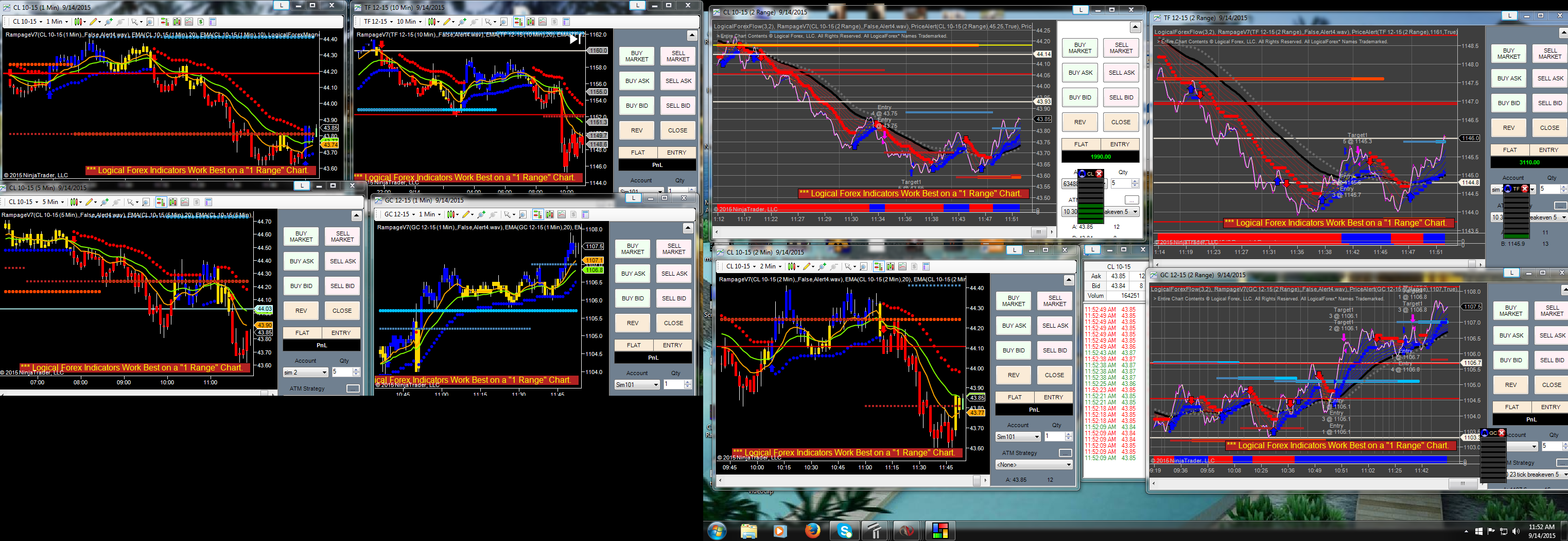Open chart properties in CL 2 Min window
Viewport: 1568px width, 541px height.
click(x=926, y=266)
